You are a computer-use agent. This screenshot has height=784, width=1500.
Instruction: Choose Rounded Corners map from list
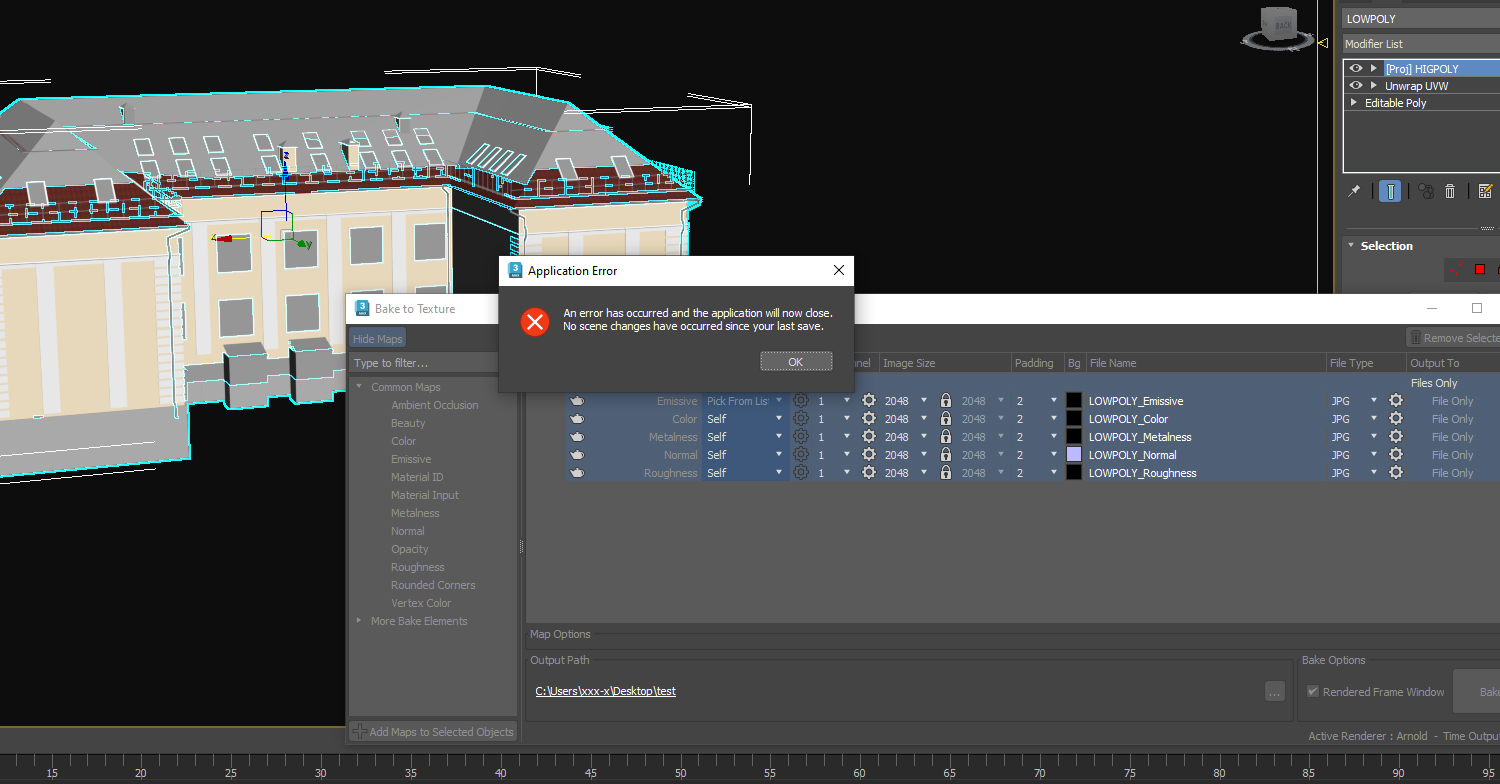click(433, 585)
